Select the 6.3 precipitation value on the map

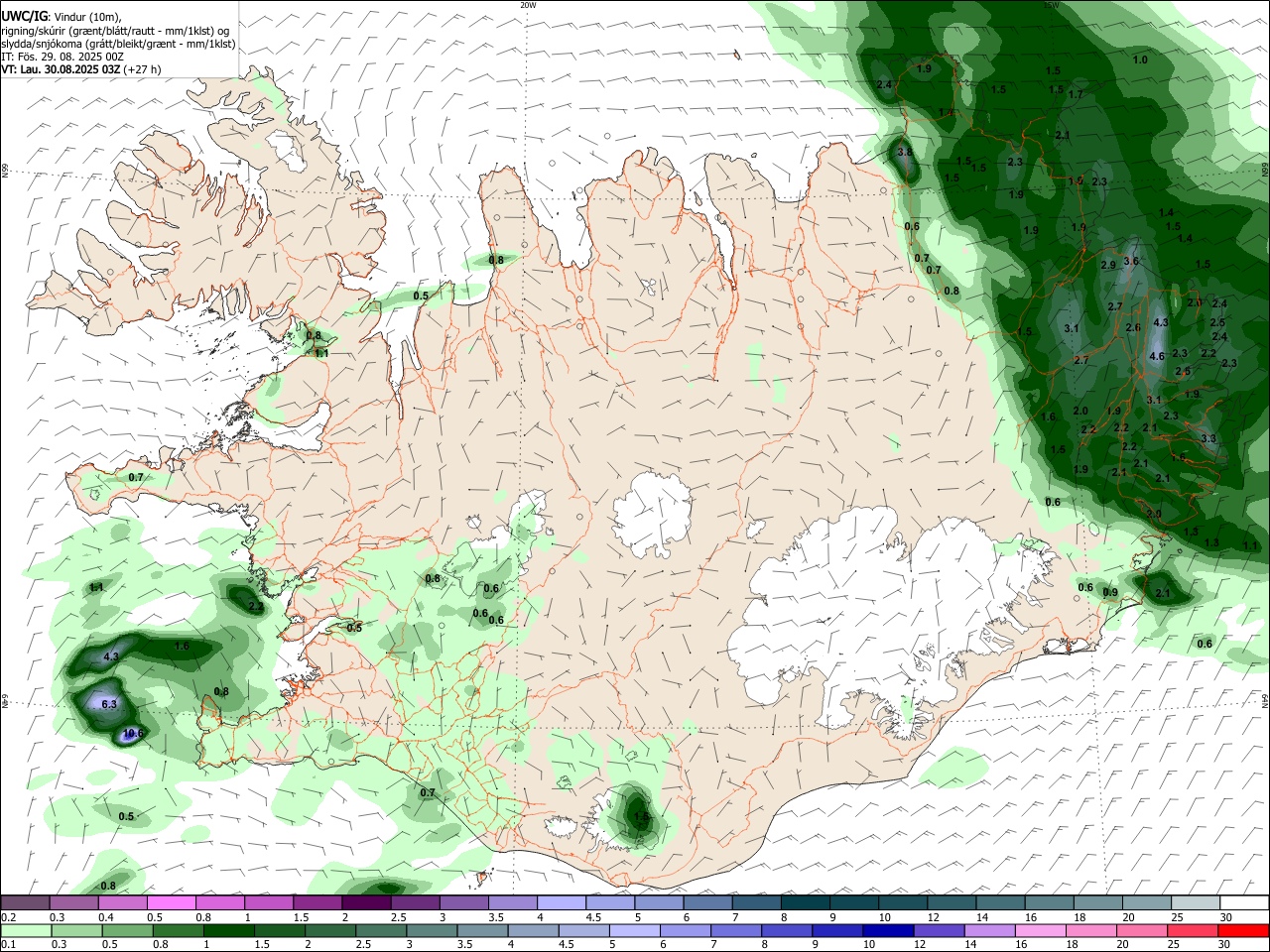(x=109, y=704)
